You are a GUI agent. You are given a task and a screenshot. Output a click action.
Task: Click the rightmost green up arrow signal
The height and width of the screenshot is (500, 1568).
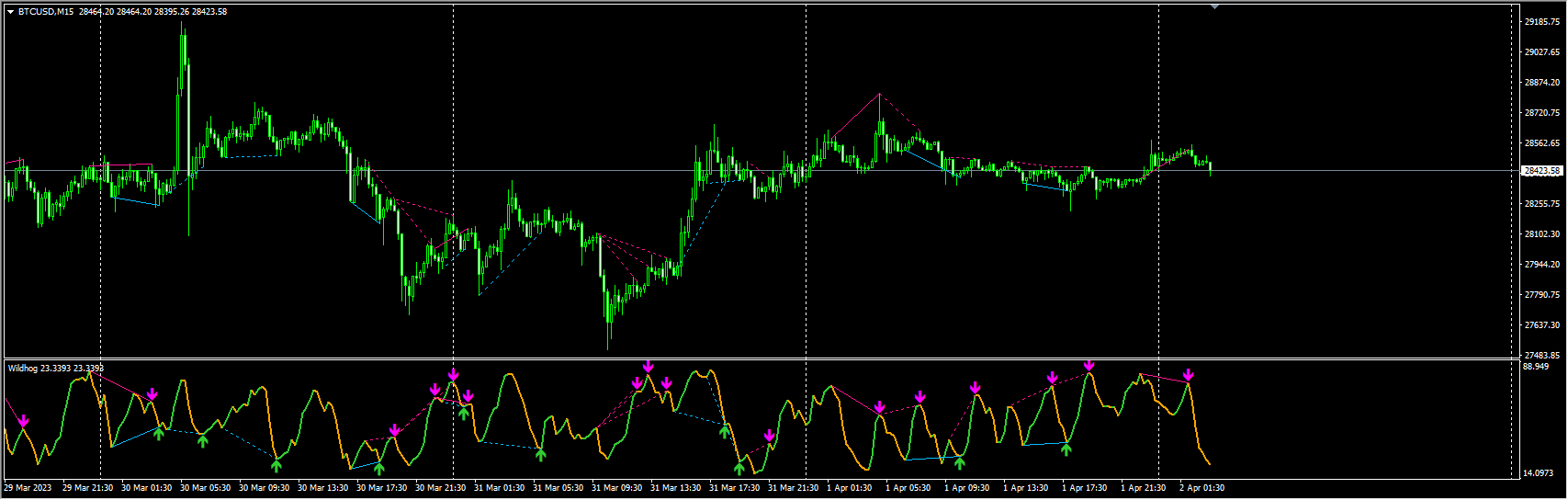pyautogui.click(x=1066, y=449)
